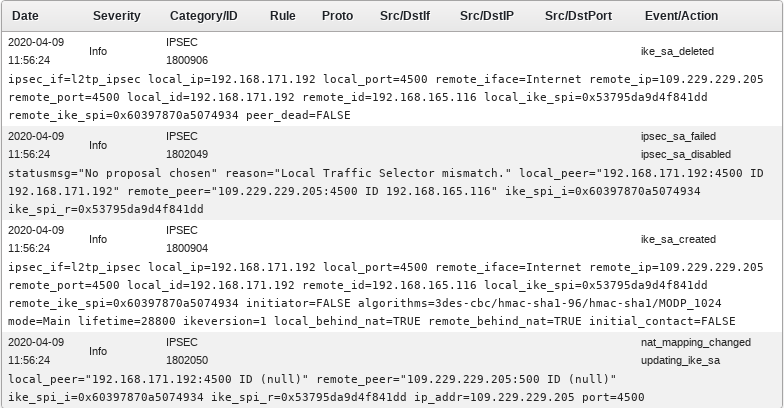784x408 pixels.
Task: Click the Src/DstPort column header
Action: [x=579, y=16]
